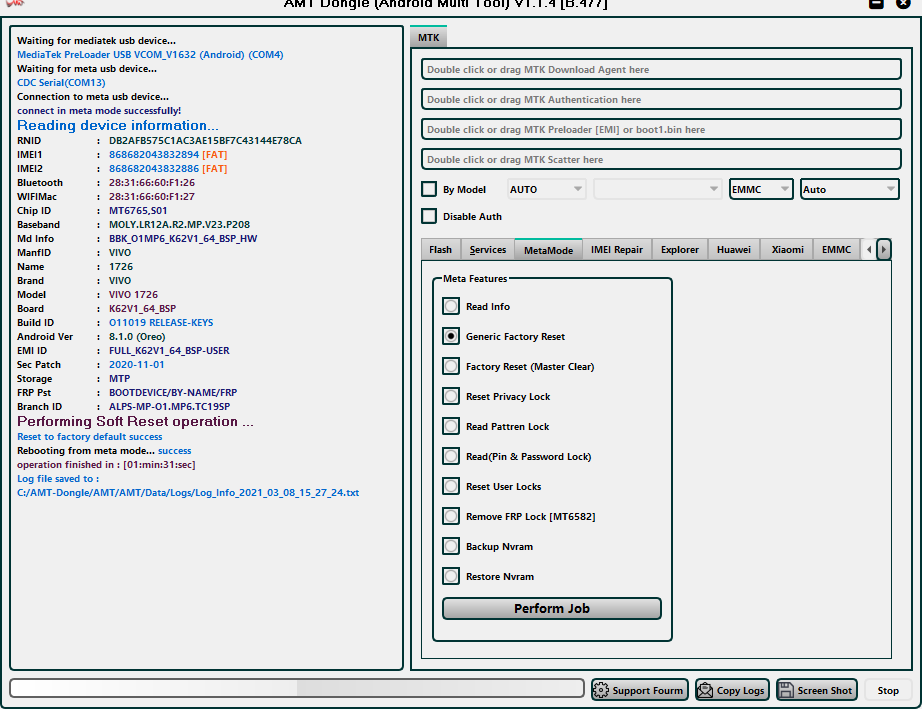Image resolution: width=922 pixels, height=709 pixels.
Task: Click the MTK Scatter file field
Action: click(661, 159)
